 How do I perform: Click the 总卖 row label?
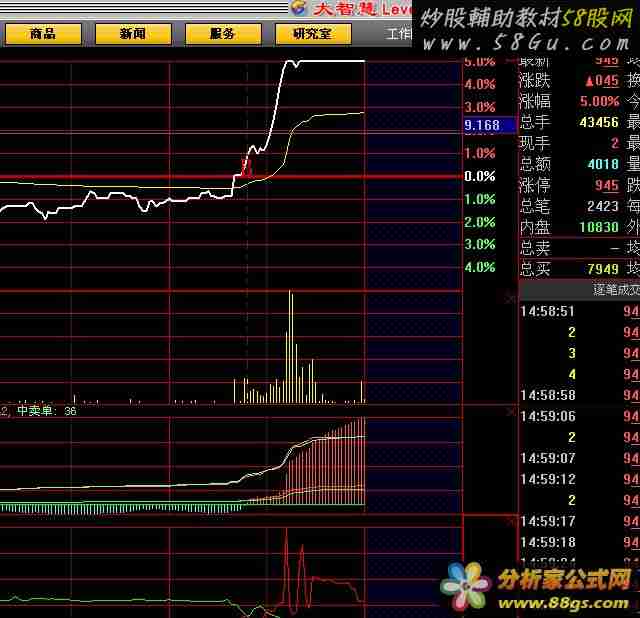pyautogui.click(x=535, y=248)
